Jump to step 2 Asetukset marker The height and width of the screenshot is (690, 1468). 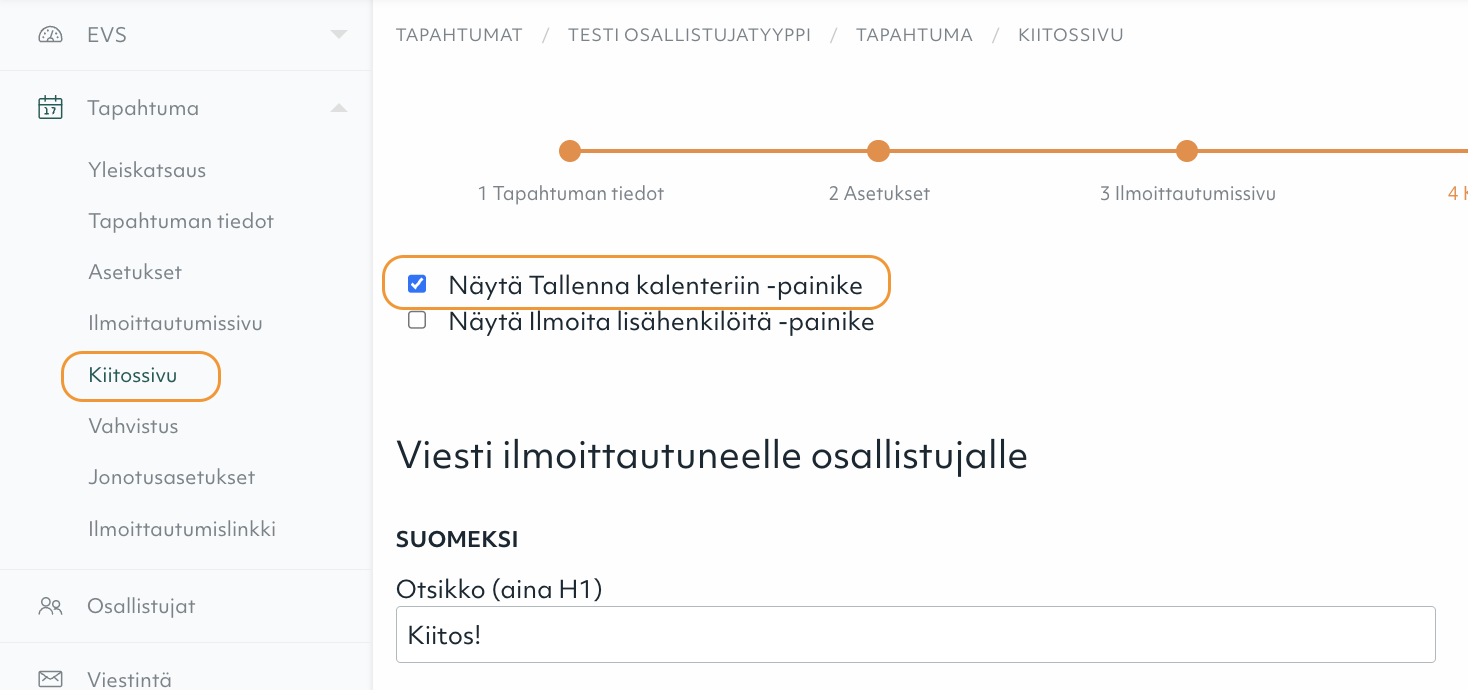point(878,151)
